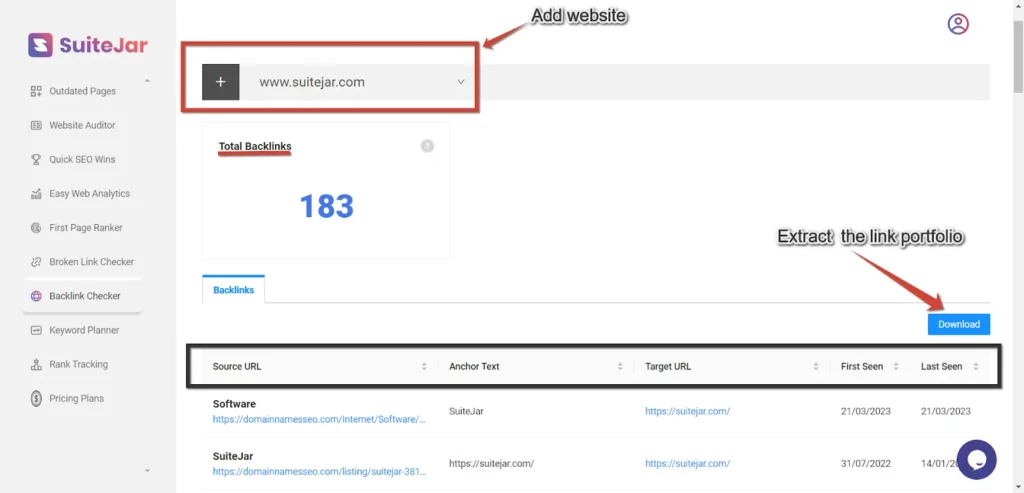Click the Rank Tracking icon
1024x493 pixels.
[x=37, y=364]
